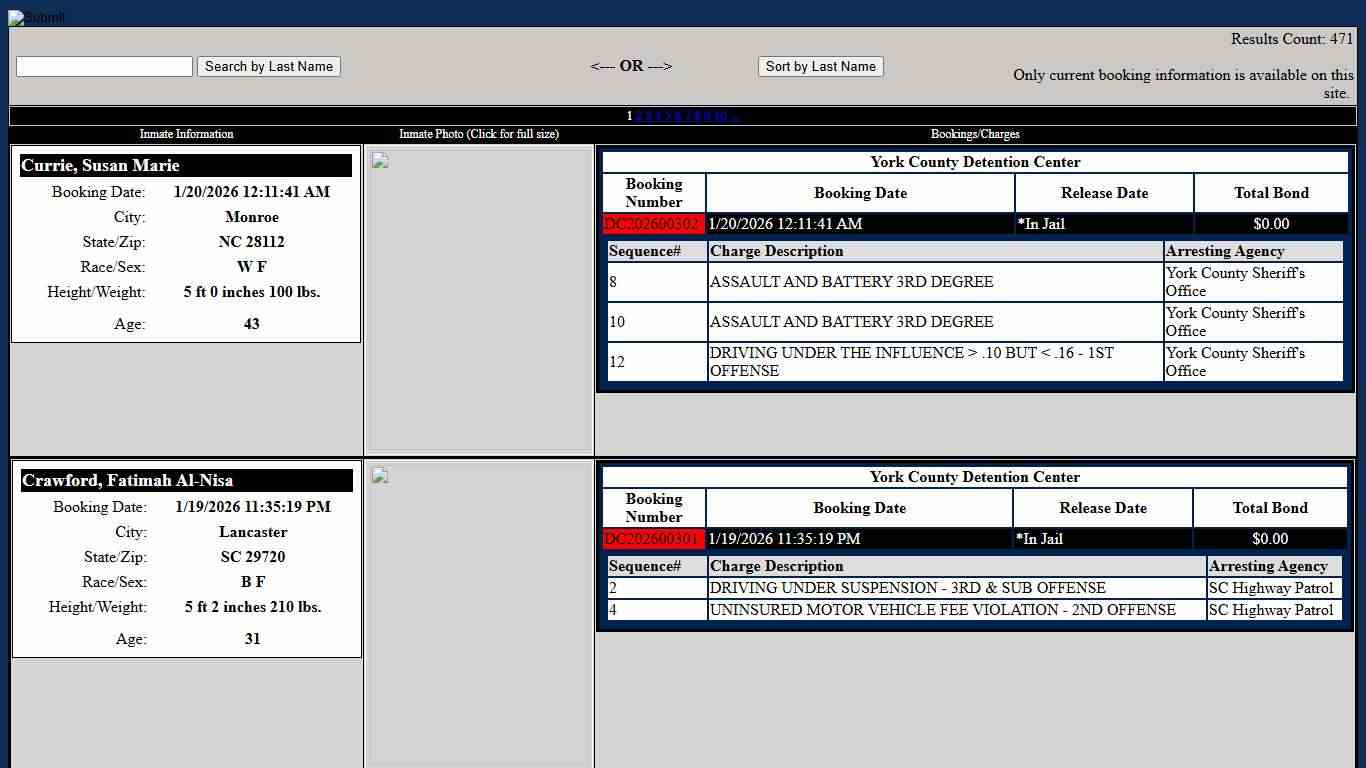Click the Search by Last Name button

pyautogui.click(x=268, y=66)
